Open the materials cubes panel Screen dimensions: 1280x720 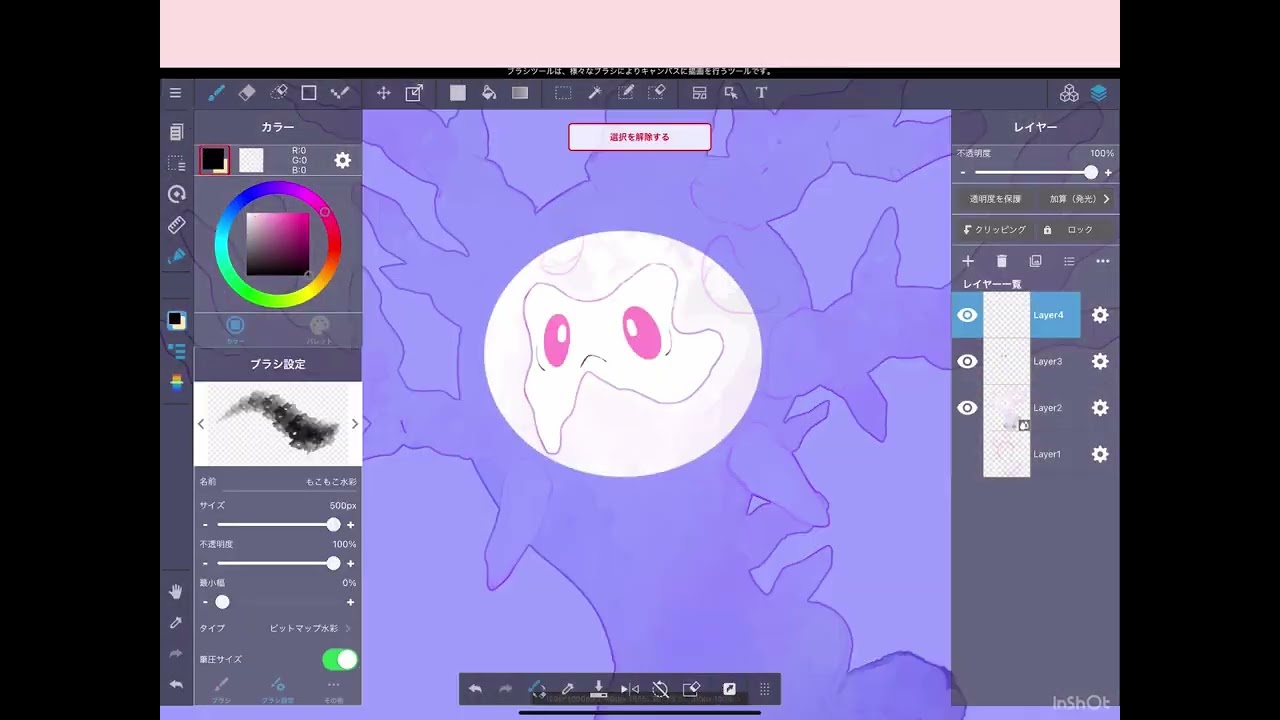[1069, 93]
